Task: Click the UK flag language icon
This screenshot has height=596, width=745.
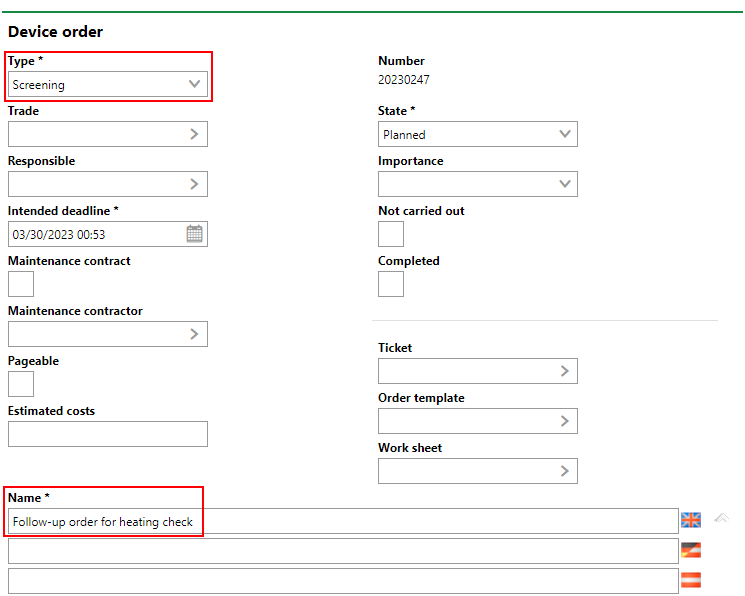Action: (691, 520)
